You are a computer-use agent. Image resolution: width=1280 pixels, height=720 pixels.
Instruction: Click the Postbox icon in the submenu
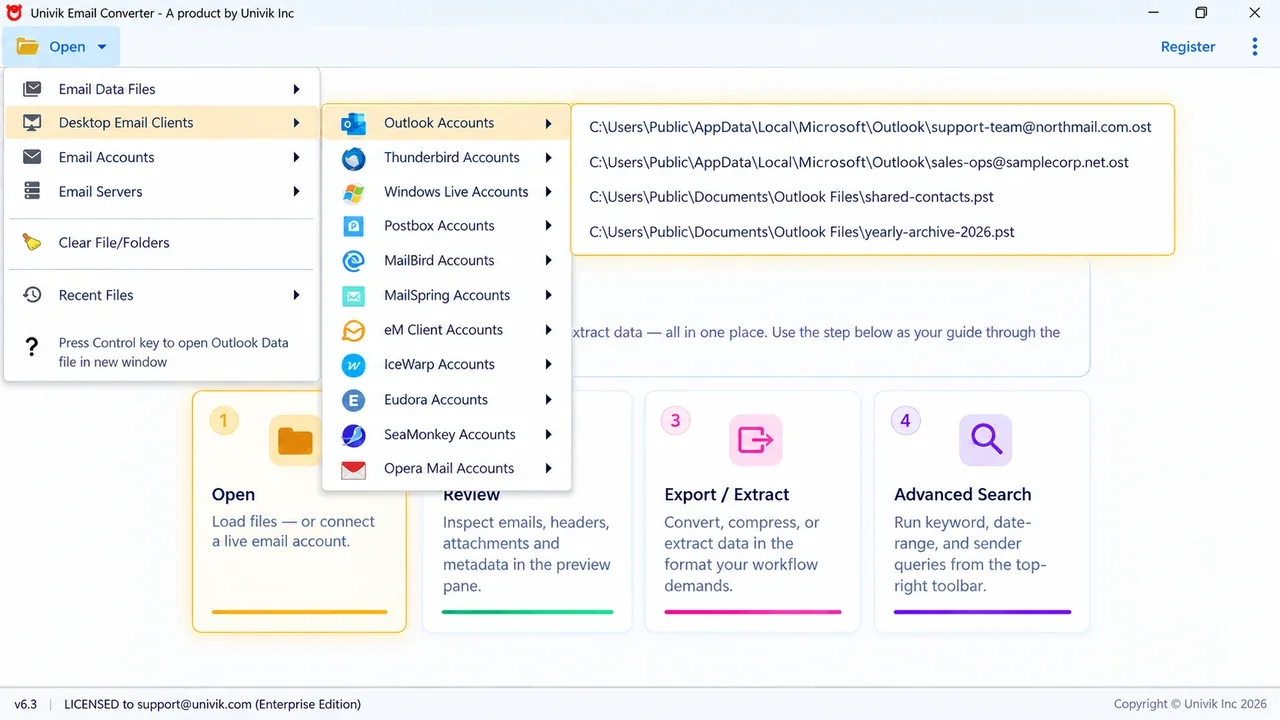pos(353,226)
